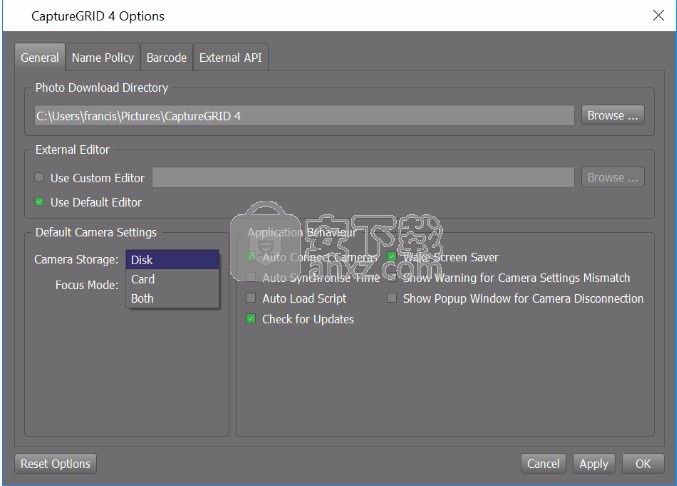Click the Browse button for the custom editor
Image resolution: width=677 pixels, height=486 pixels.
coord(613,177)
